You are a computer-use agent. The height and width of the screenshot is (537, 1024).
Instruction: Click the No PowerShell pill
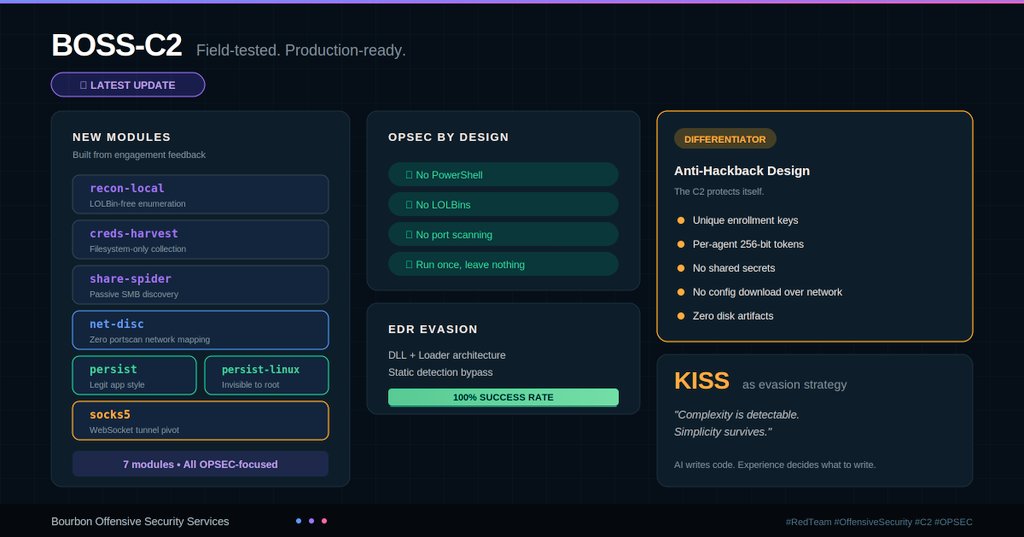[503, 174]
